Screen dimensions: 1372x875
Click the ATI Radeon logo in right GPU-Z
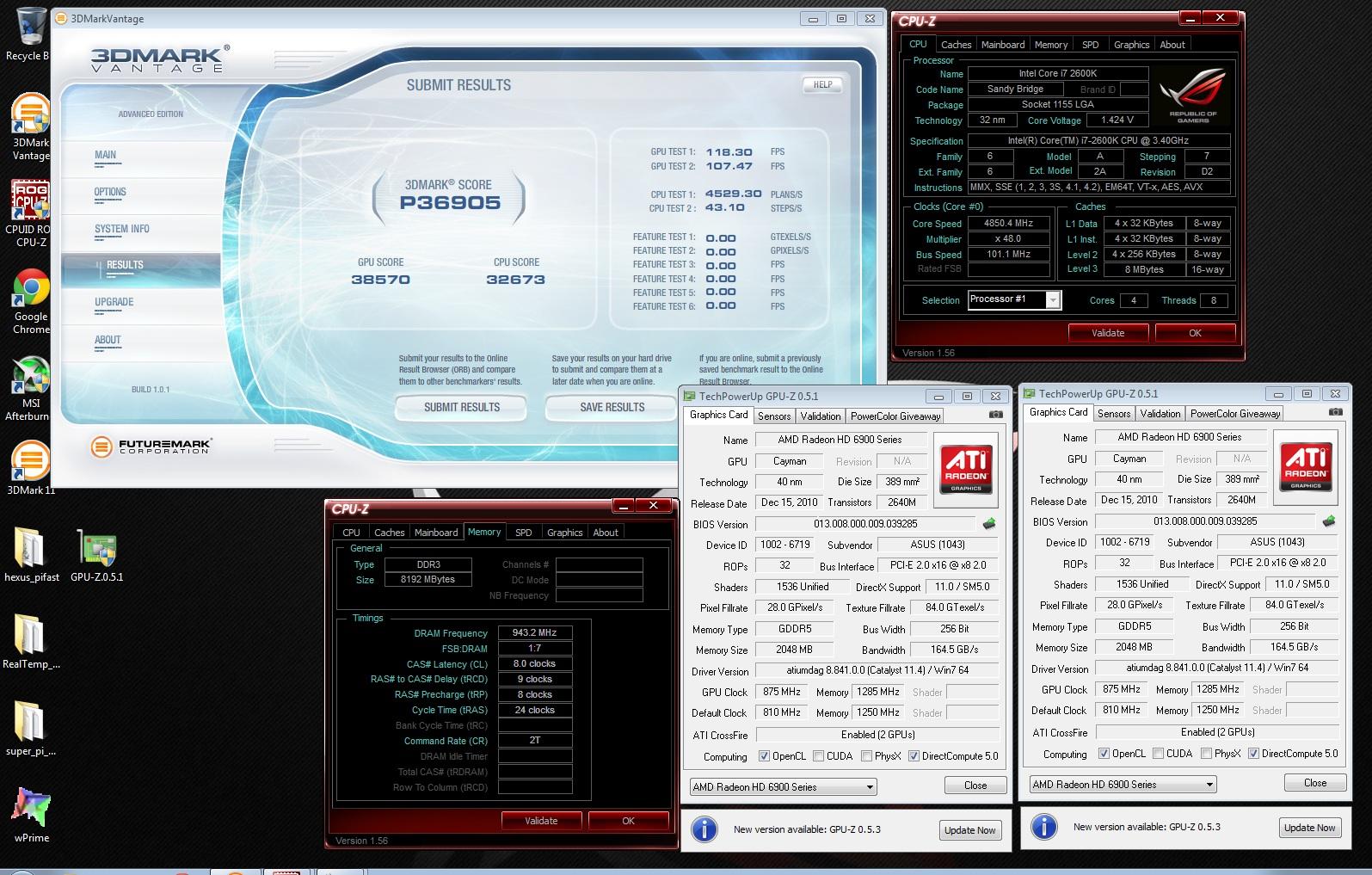pyautogui.click(x=1306, y=466)
